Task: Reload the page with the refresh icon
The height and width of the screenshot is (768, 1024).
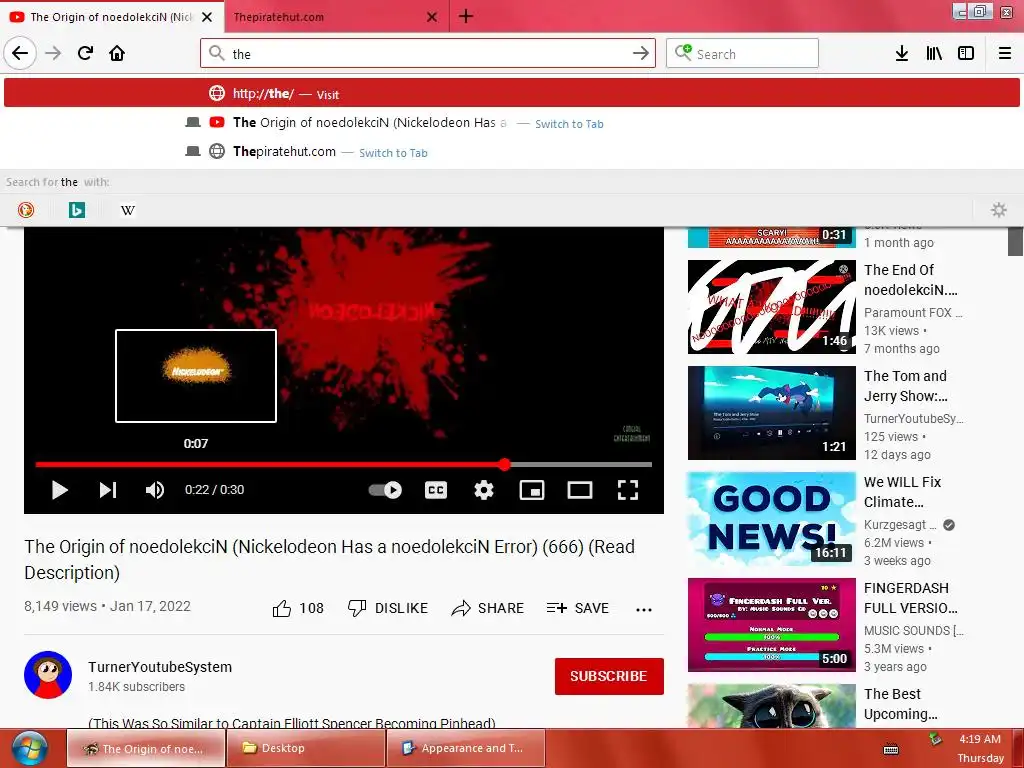Action: click(x=85, y=54)
